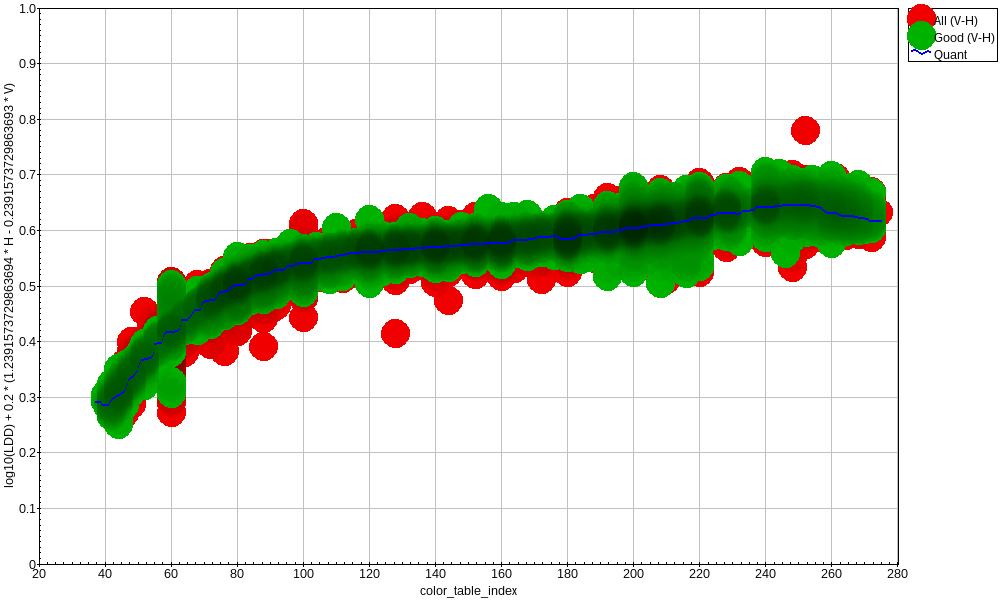Click the red point near index 88 at 0.39
This screenshot has width=1000, height=600.
click(263, 346)
